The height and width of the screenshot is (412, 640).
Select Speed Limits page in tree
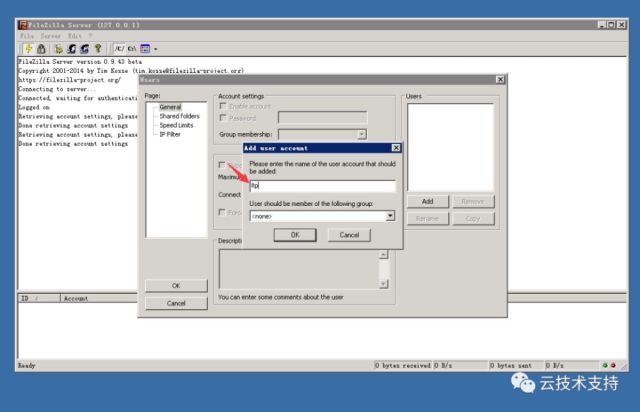pos(176,125)
